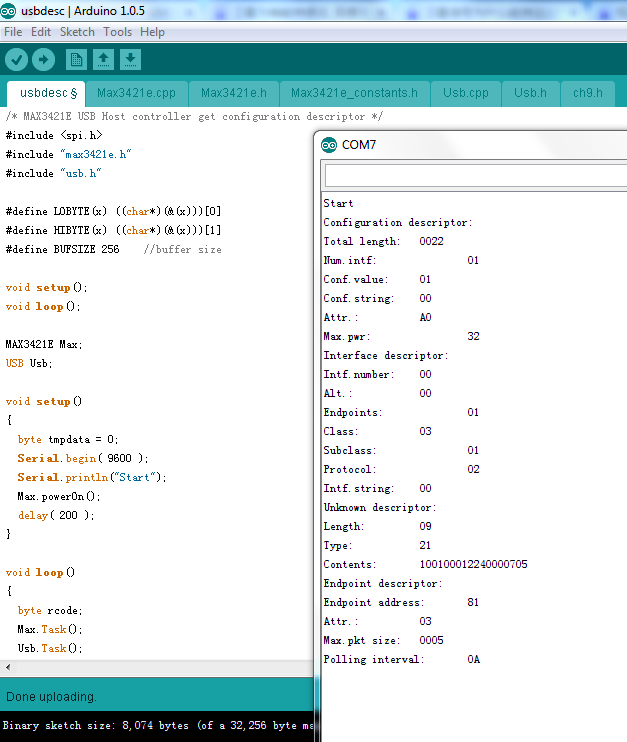Click the 'Binary sketch size' console line
Screen dimensions: 627x742
pyautogui.click(x=158, y=725)
